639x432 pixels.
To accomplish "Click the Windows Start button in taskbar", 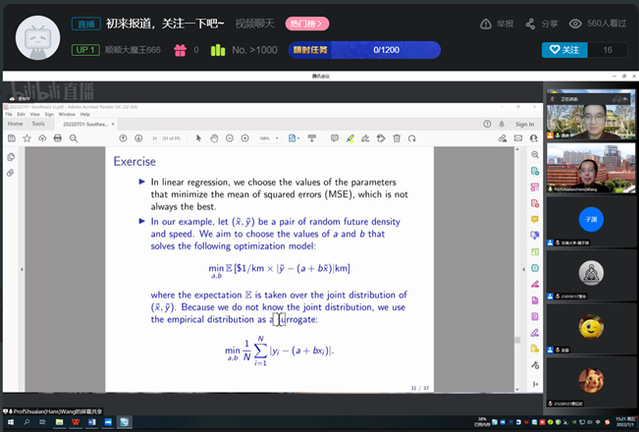I will (7, 422).
